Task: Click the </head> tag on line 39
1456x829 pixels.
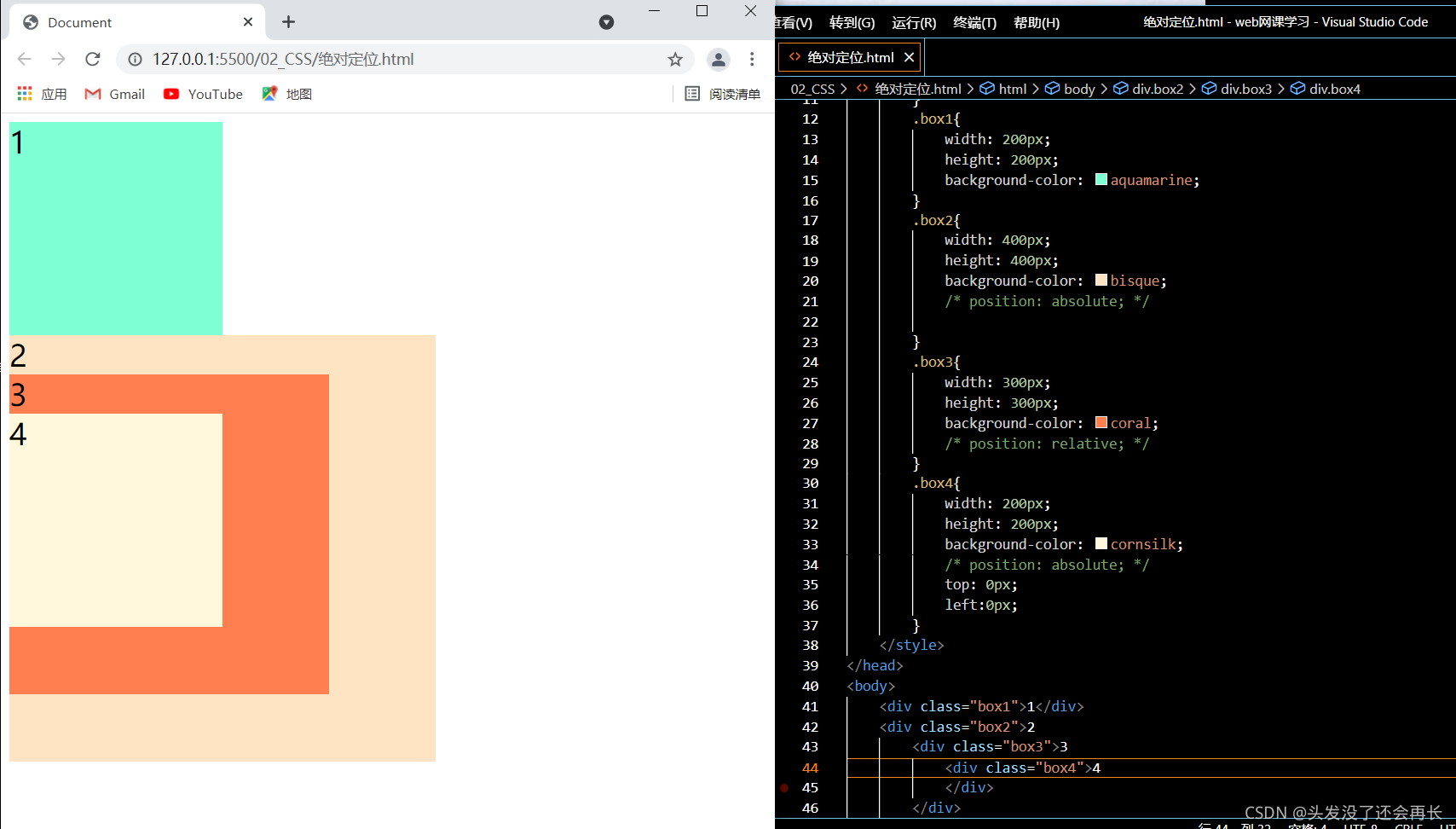Action: pyautogui.click(x=875, y=665)
